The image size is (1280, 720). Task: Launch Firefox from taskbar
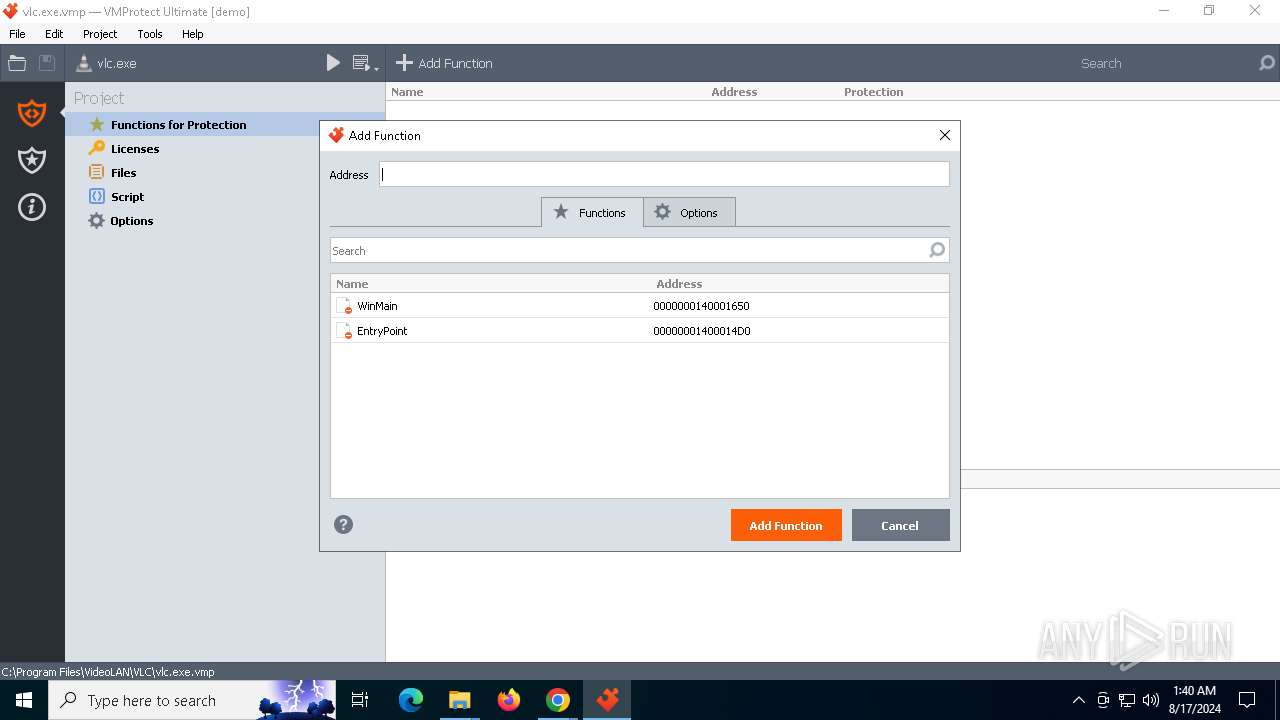pyautogui.click(x=509, y=700)
